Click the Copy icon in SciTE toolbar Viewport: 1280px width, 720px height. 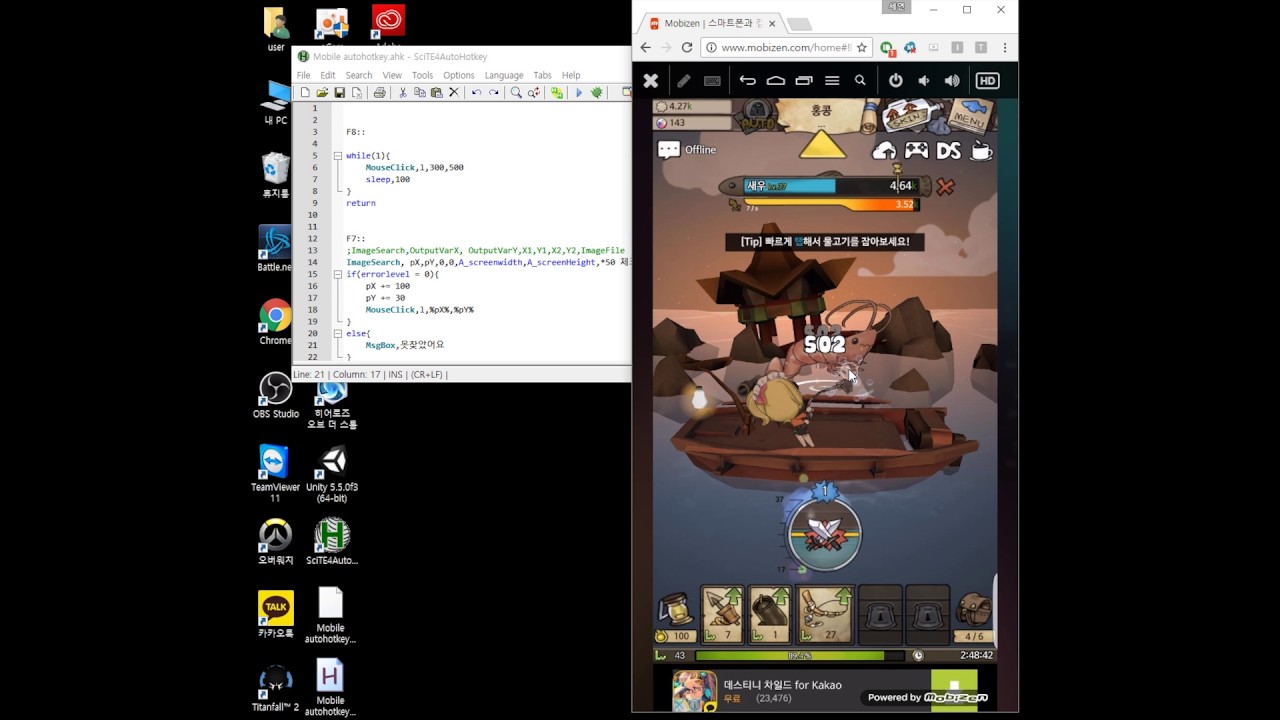pyautogui.click(x=420, y=92)
